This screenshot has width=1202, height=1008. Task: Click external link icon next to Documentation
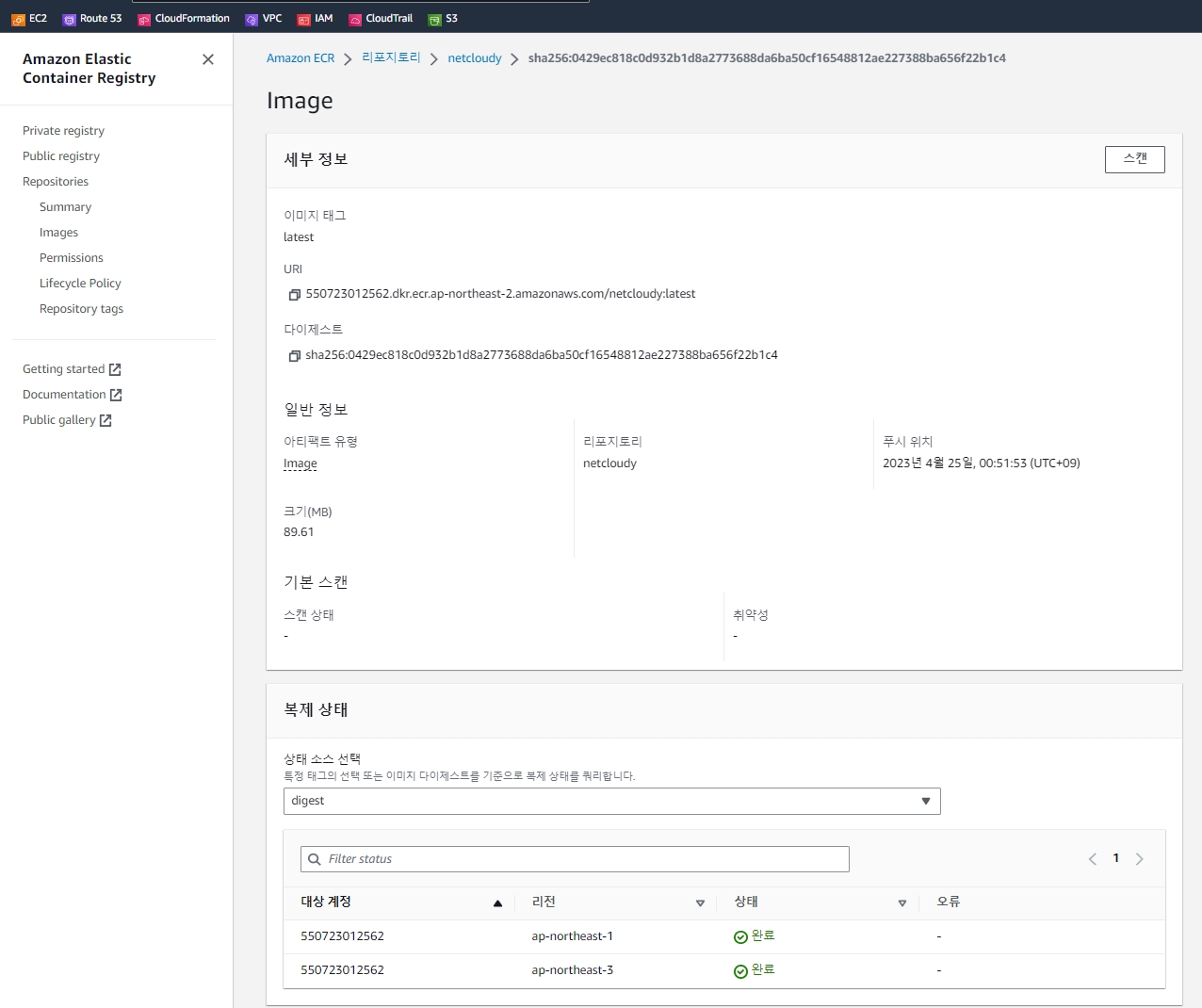pos(116,395)
